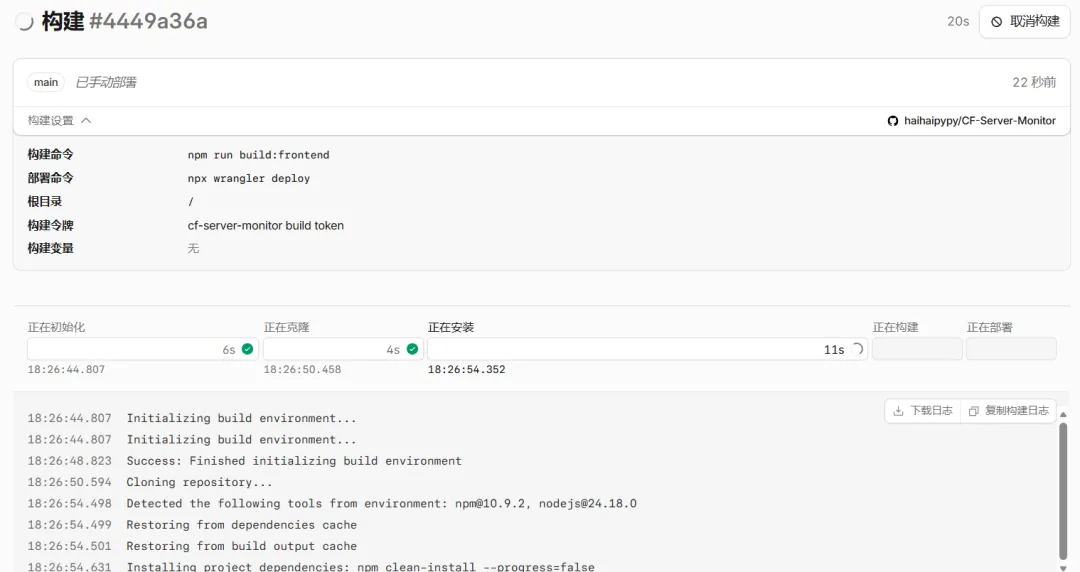Click the timestamp 18:26:50.458 under cloning stage

tap(302, 369)
